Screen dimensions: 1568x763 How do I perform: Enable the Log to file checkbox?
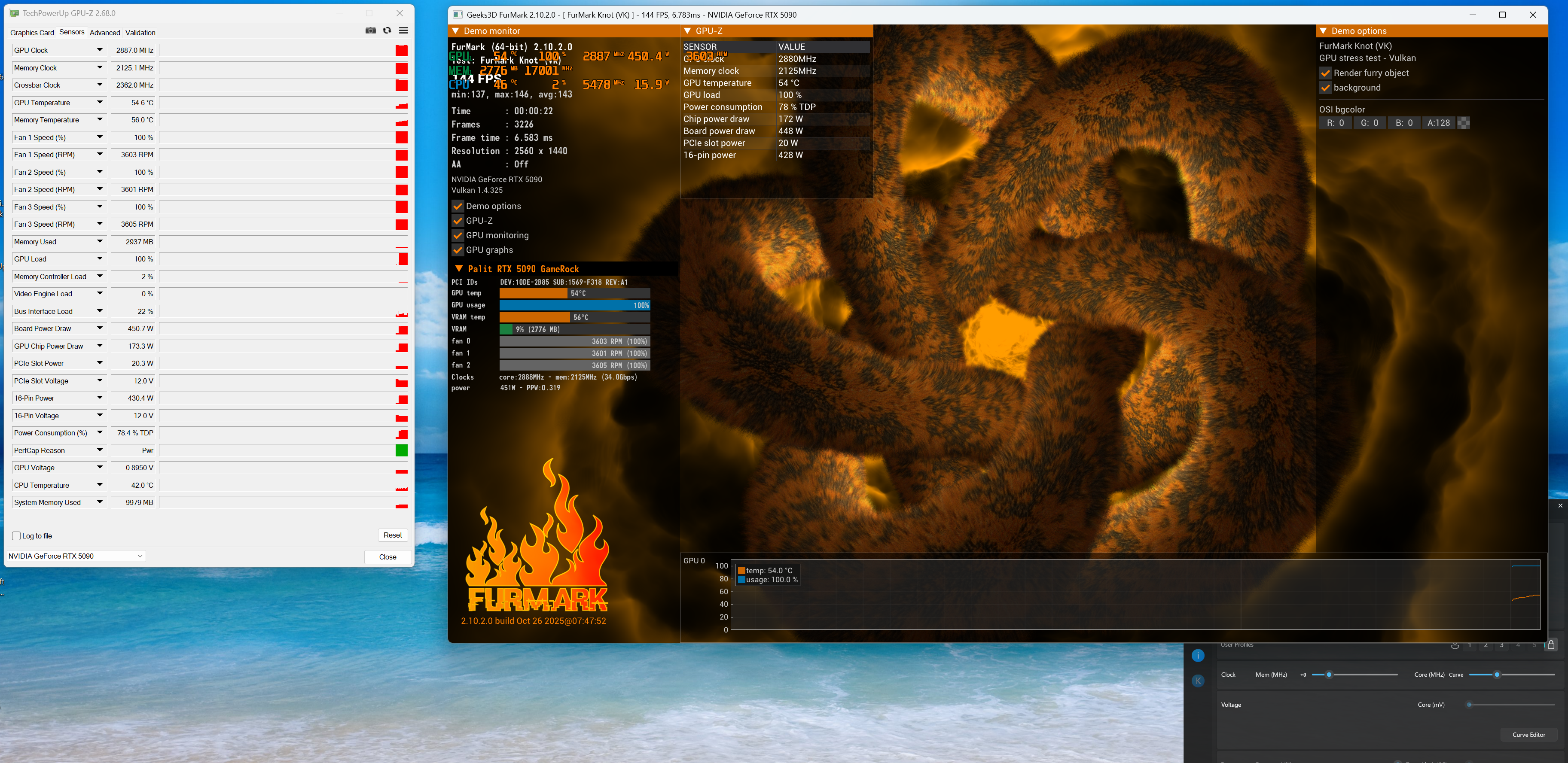(x=16, y=536)
